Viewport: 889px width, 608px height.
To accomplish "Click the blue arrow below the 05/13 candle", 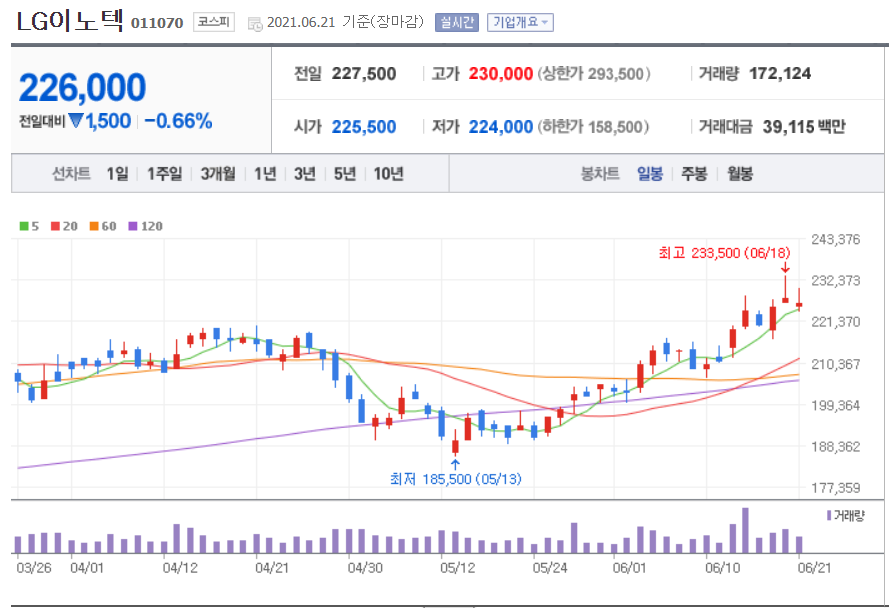I will (455, 465).
